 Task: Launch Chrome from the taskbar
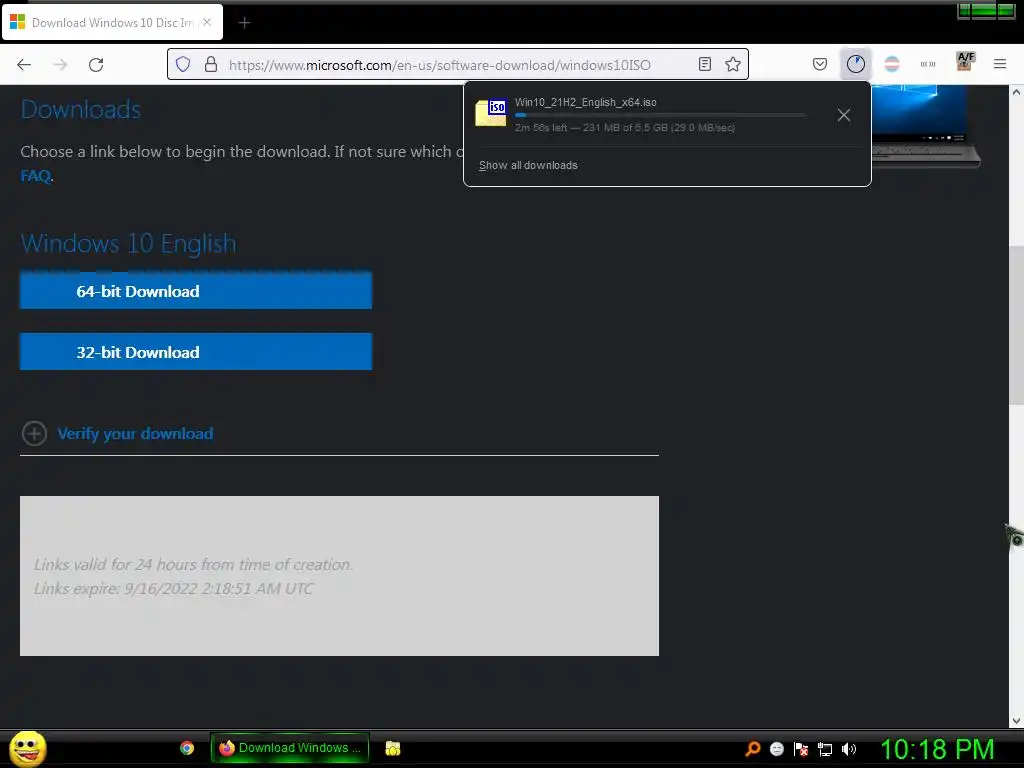point(187,748)
